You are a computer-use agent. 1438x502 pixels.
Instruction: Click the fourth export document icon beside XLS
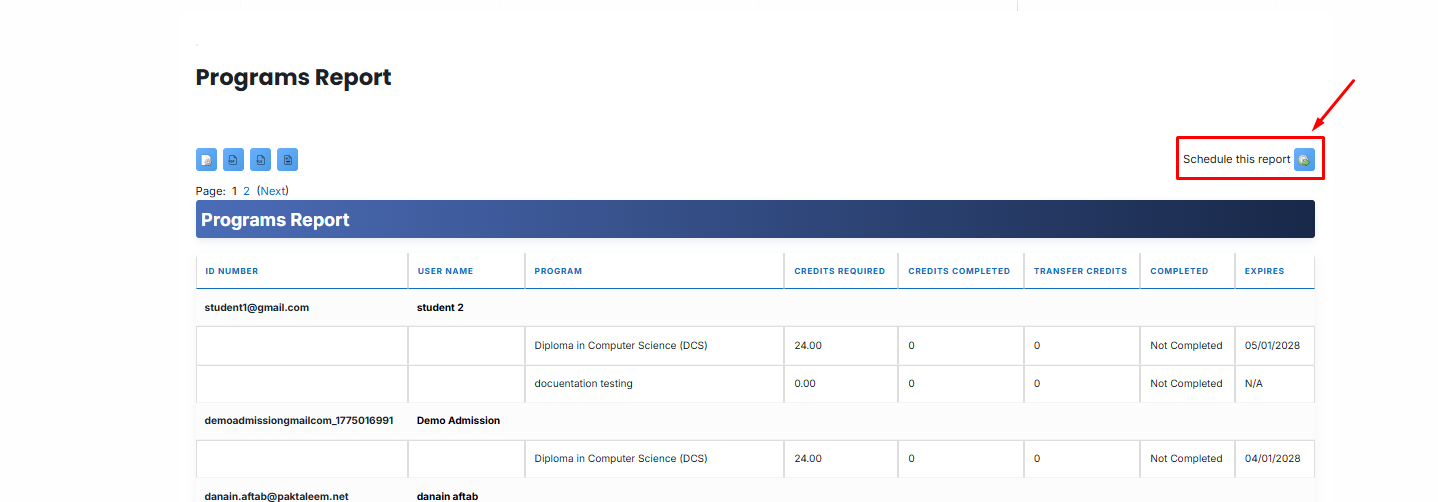(x=287, y=159)
